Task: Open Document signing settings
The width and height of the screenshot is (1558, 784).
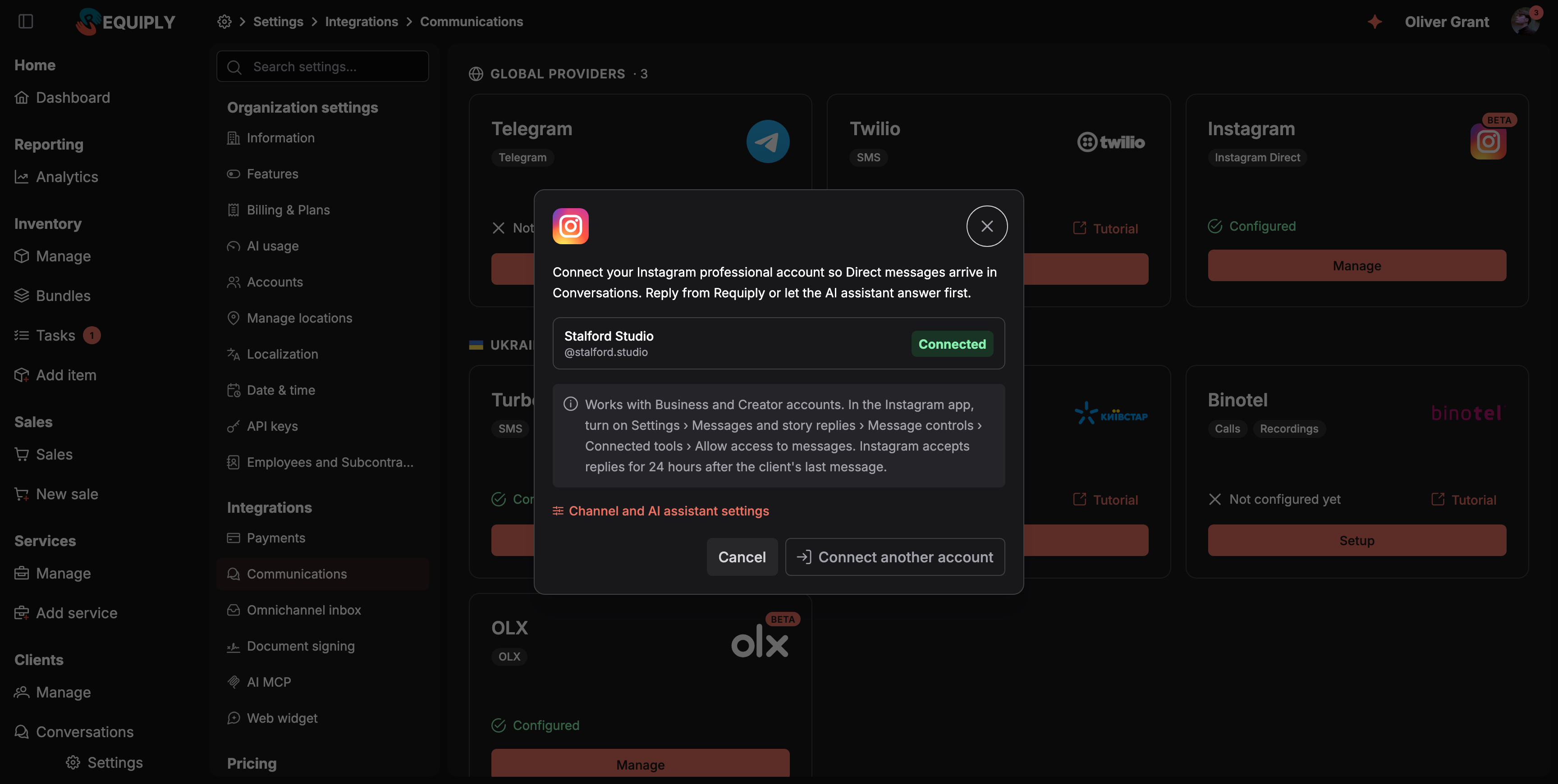Action: [322, 646]
